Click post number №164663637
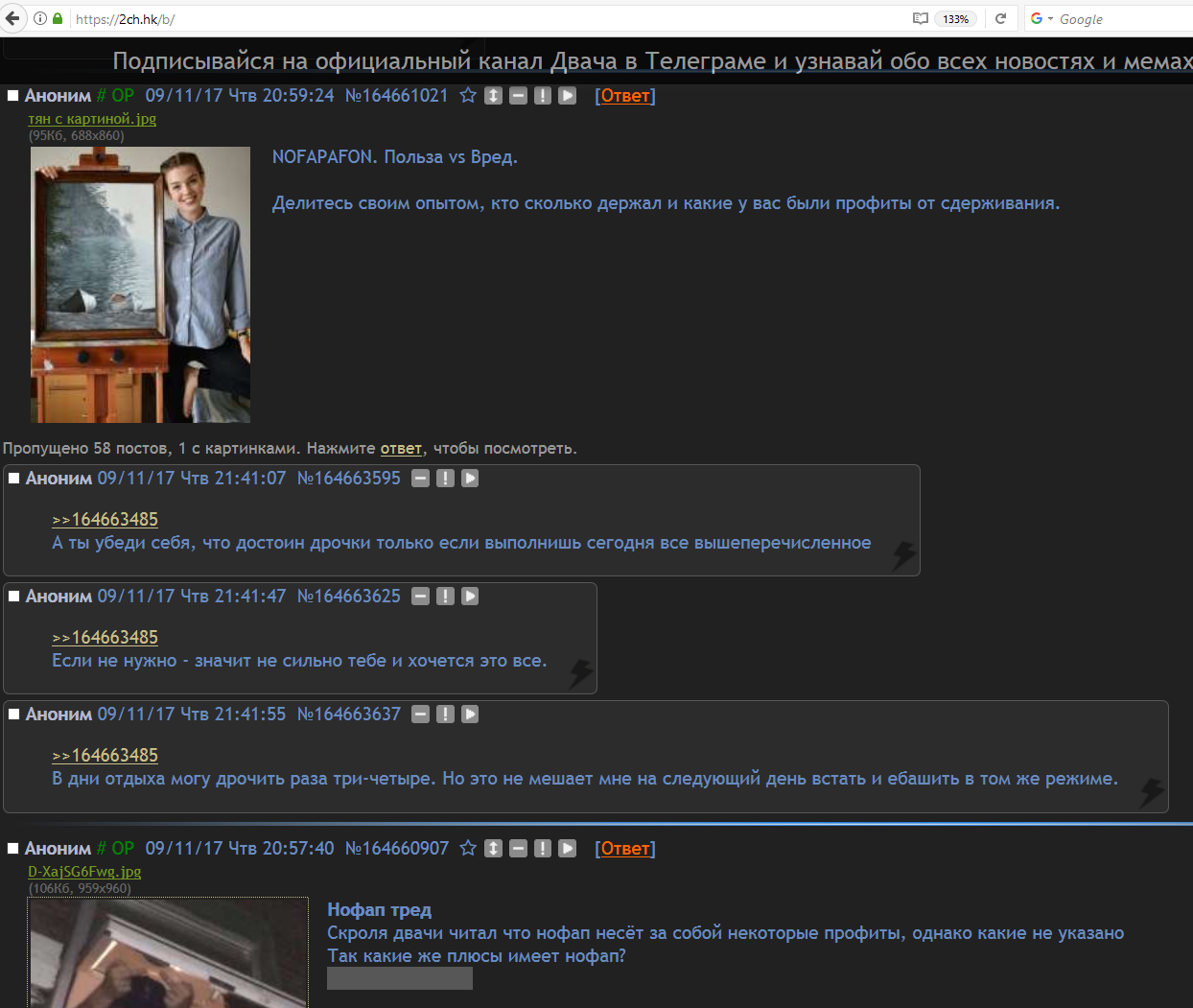Viewport: 1193px width, 1008px height. [349, 714]
